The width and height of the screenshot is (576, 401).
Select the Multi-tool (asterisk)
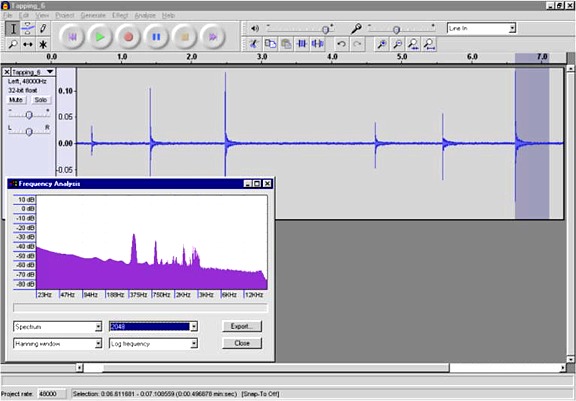[43, 44]
